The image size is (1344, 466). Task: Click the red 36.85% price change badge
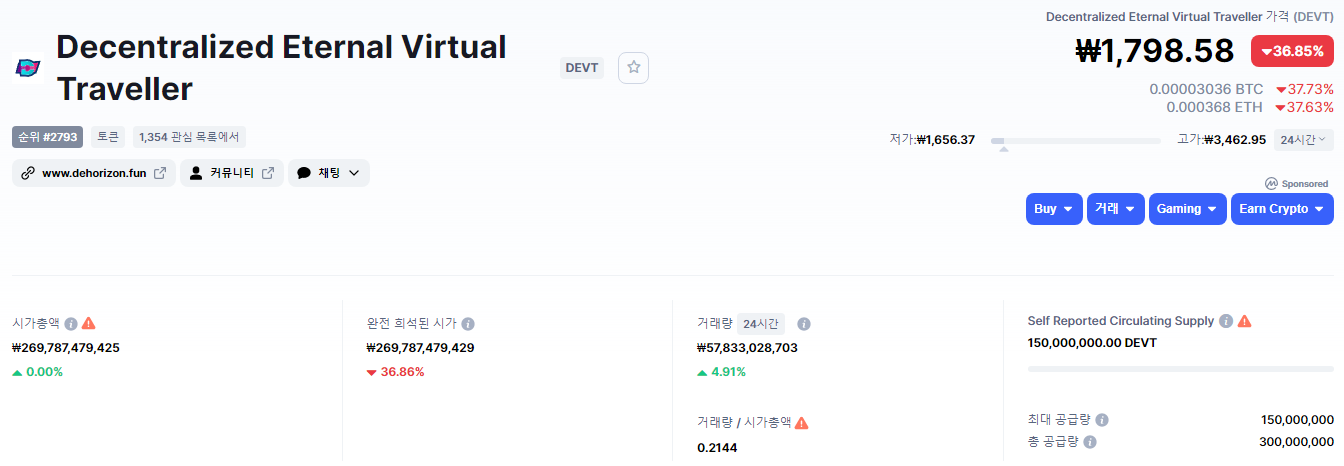click(x=1292, y=51)
